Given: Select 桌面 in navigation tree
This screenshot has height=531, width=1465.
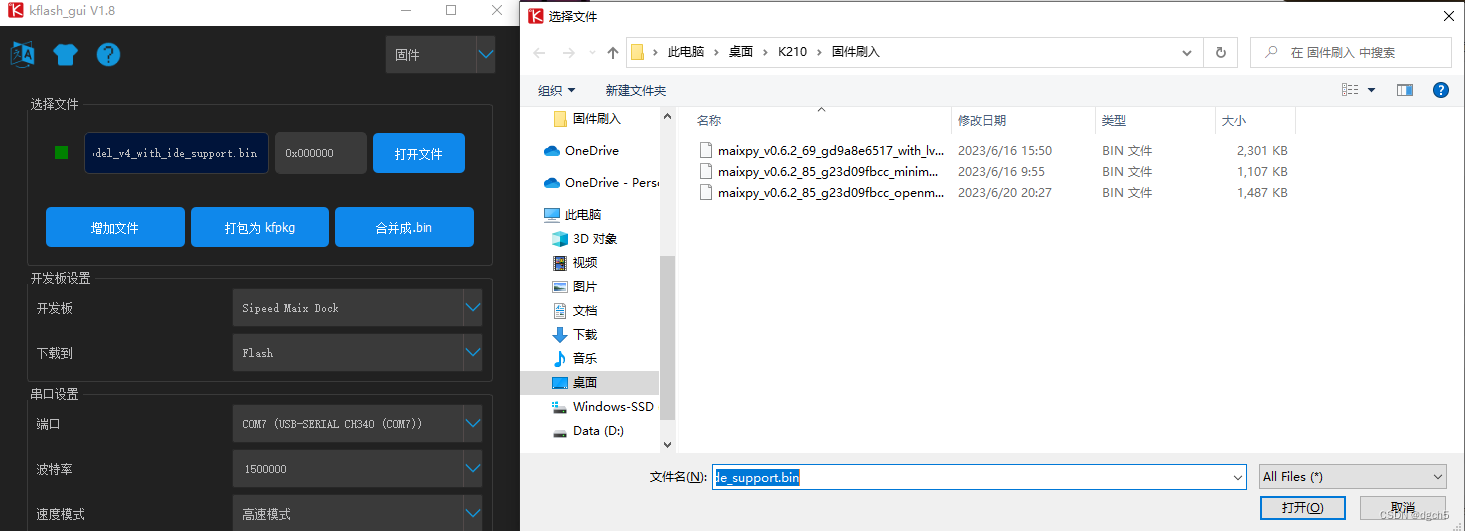Looking at the screenshot, I should 590,382.
